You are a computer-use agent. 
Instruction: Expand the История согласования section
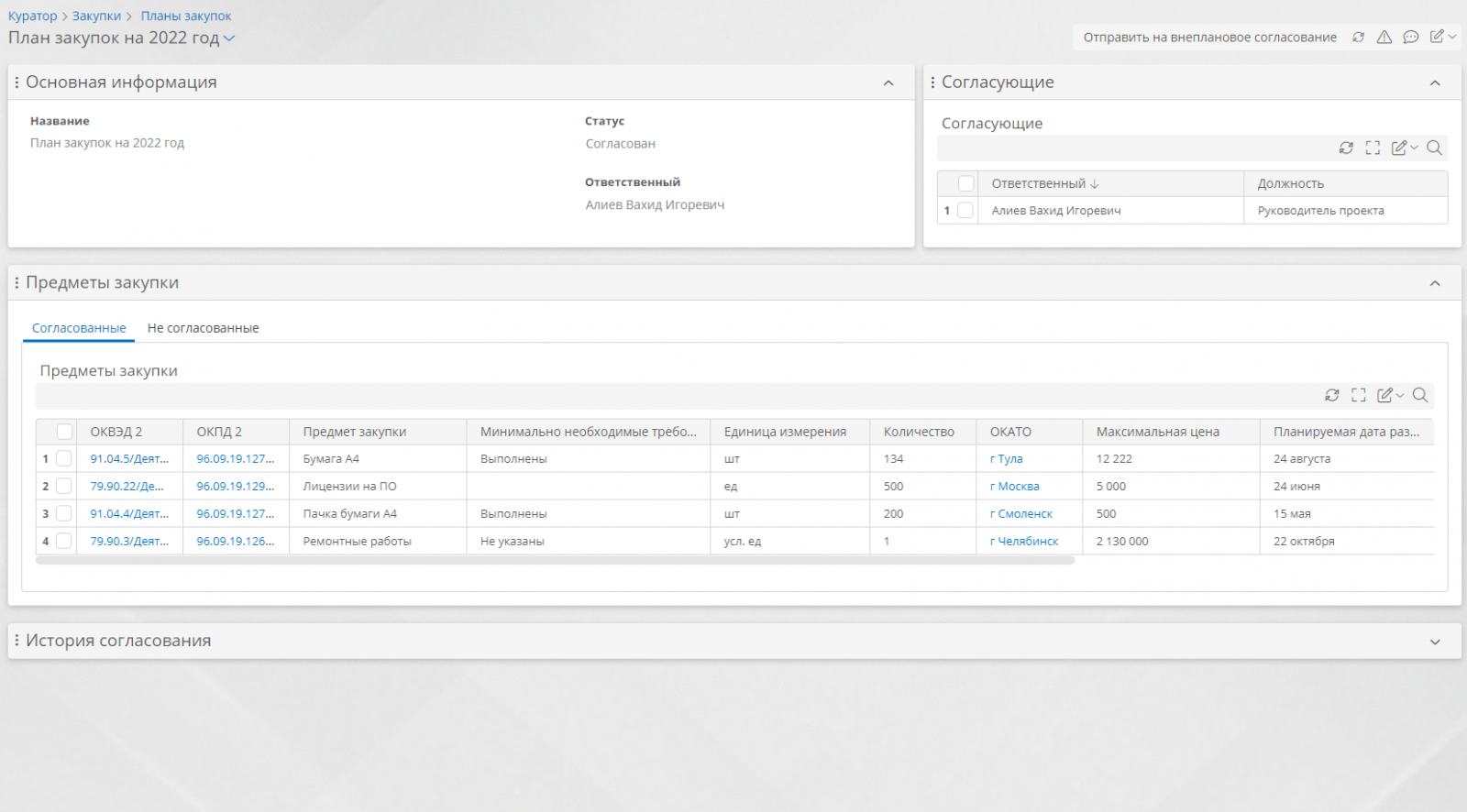(x=1435, y=642)
